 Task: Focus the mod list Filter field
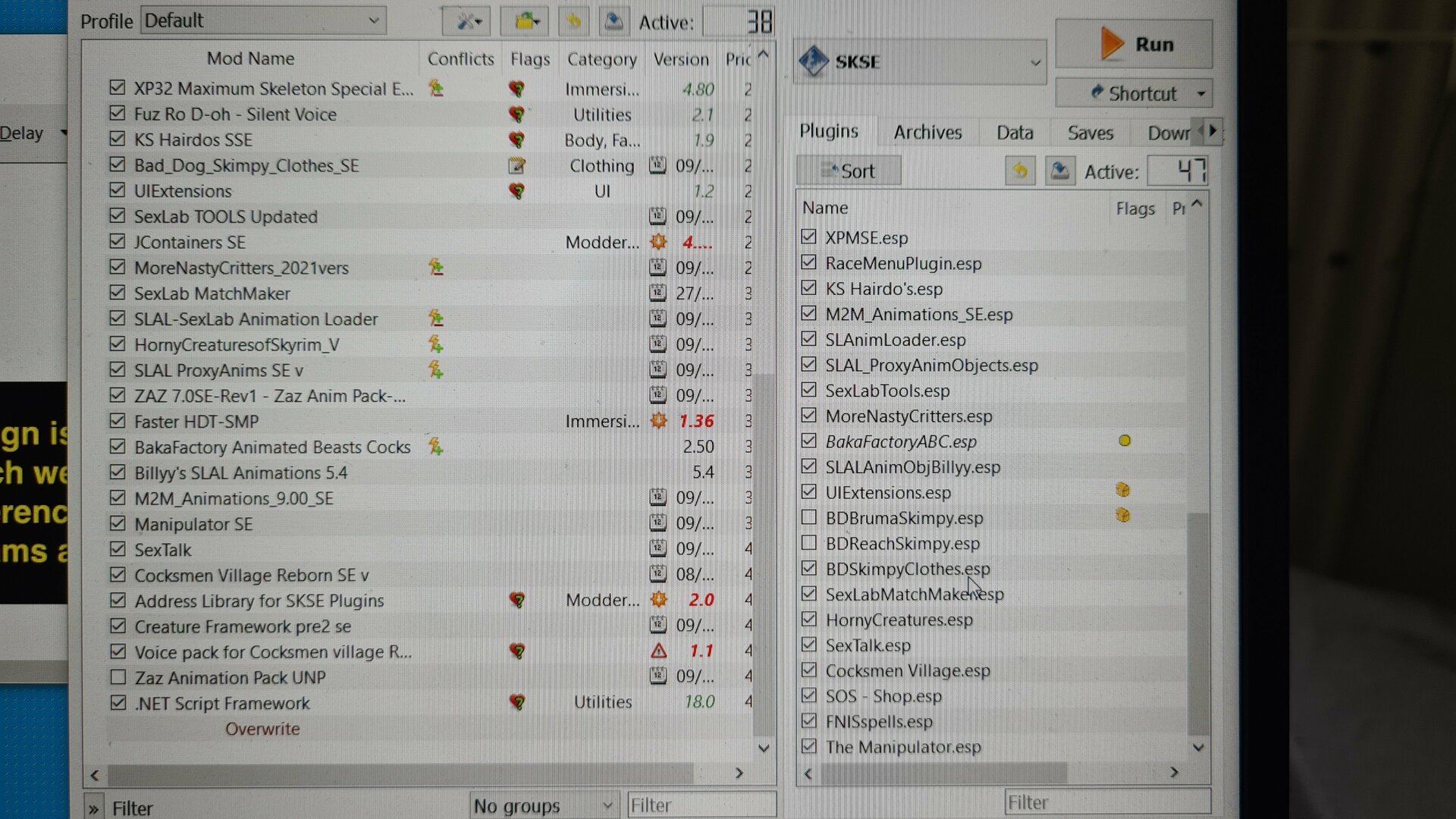pos(701,805)
